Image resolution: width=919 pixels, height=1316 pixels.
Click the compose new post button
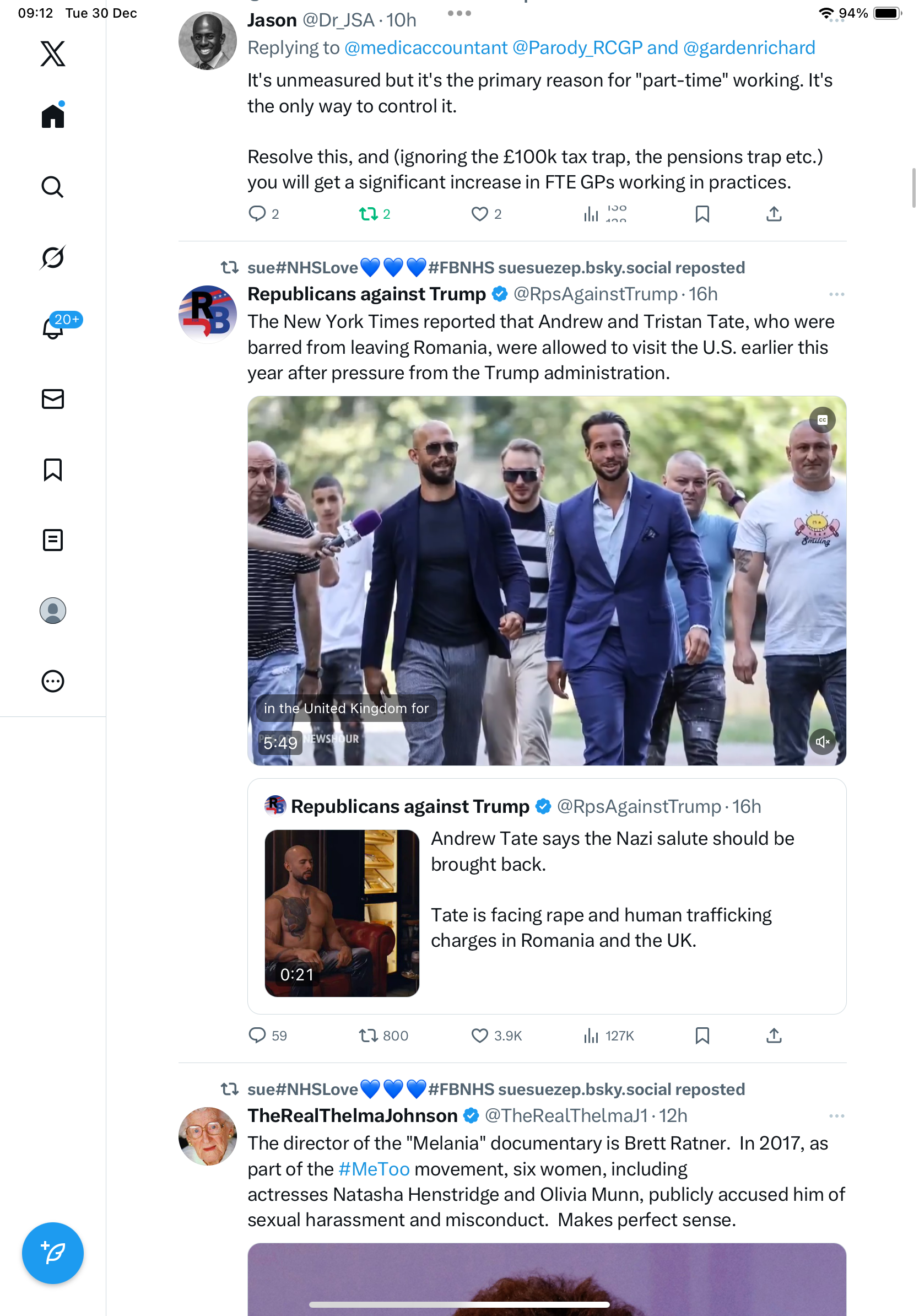(x=53, y=1253)
